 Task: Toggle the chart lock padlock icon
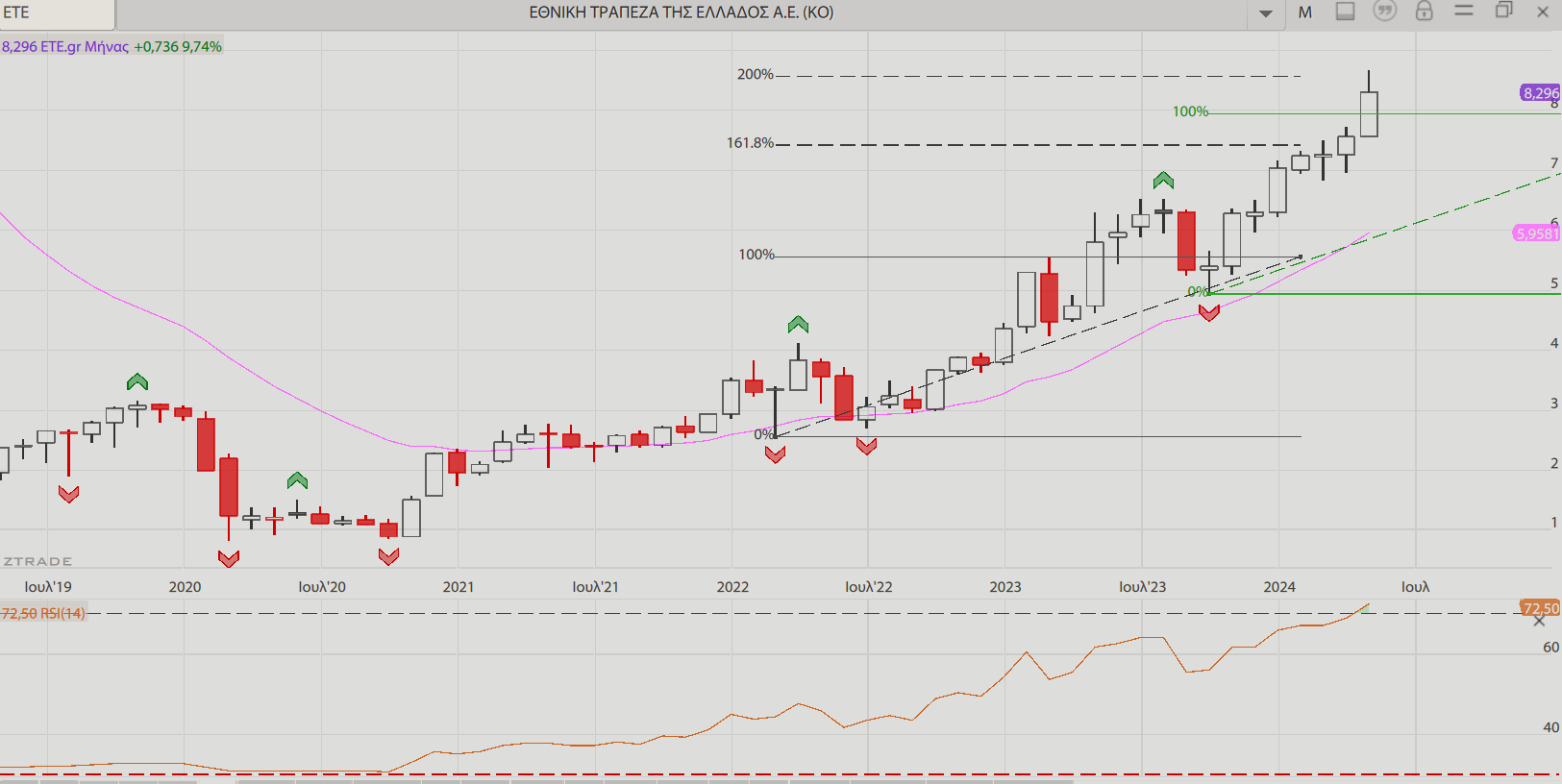point(1424,12)
